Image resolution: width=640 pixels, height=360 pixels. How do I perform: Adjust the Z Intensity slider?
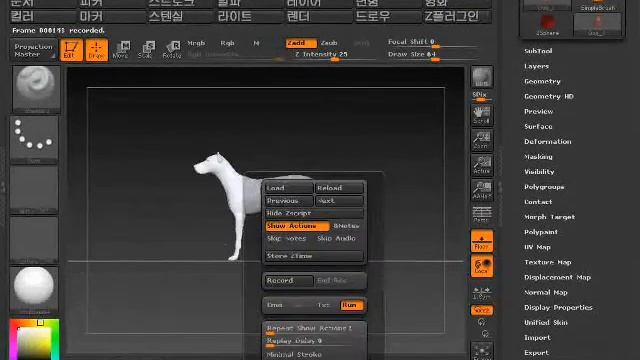[x=335, y=56]
